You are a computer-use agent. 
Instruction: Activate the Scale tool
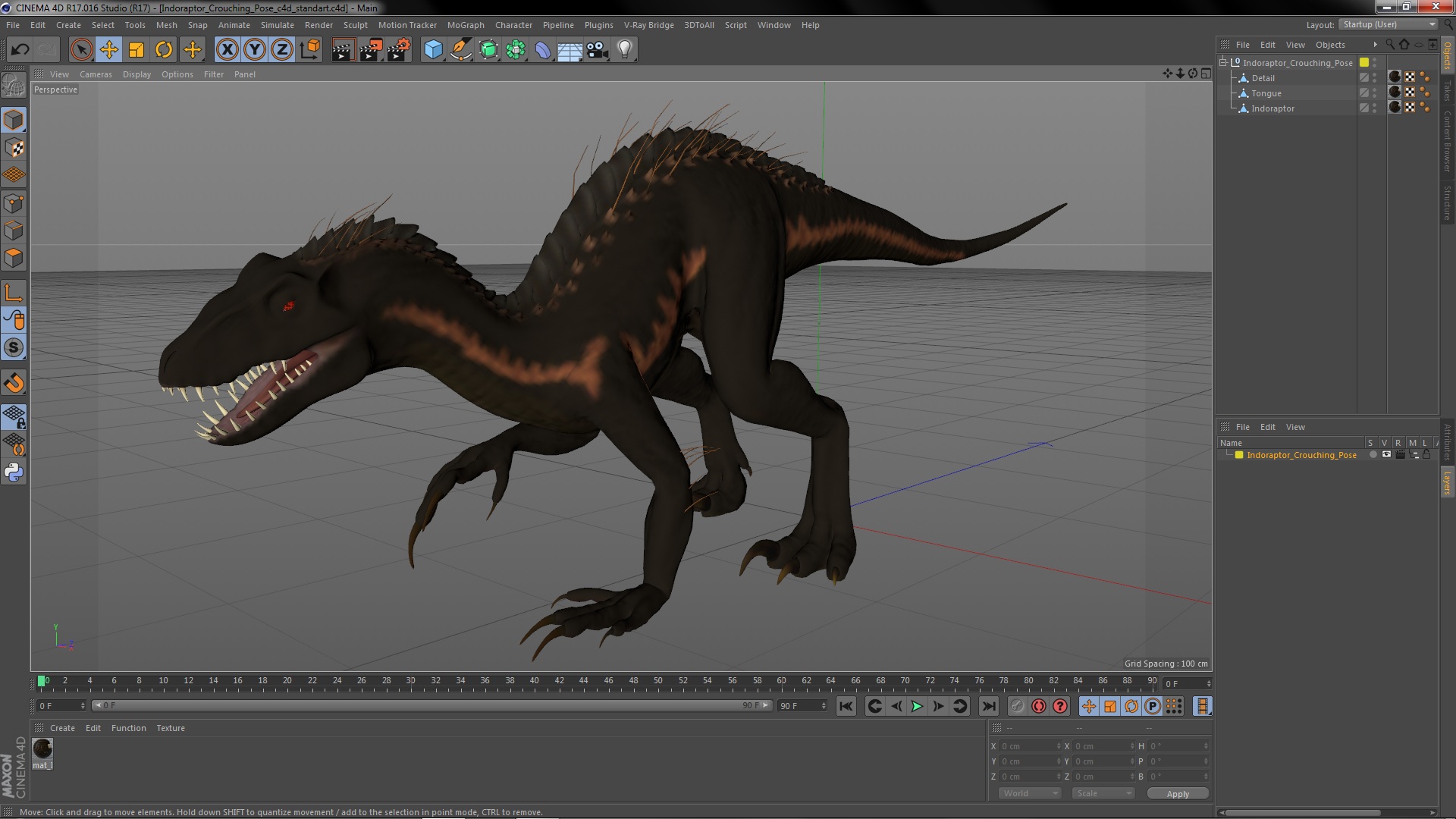point(136,50)
